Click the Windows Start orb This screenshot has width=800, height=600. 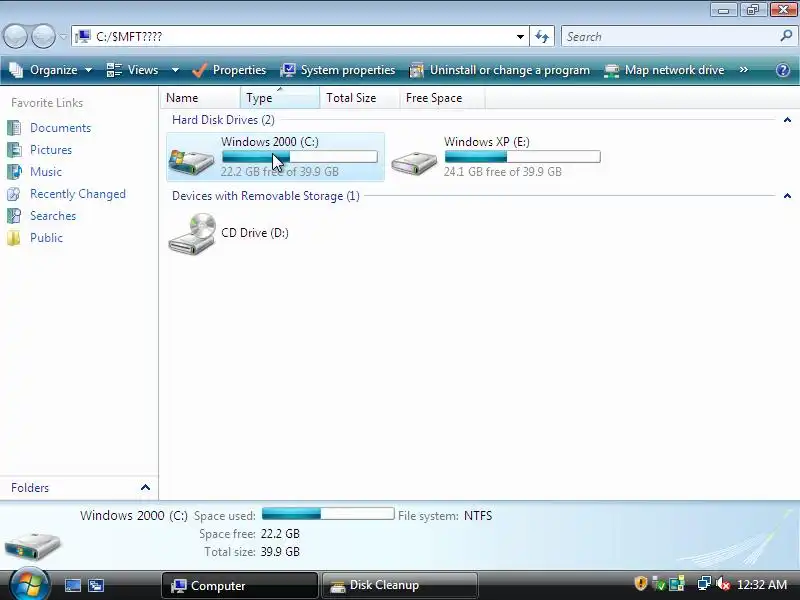click(30, 584)
